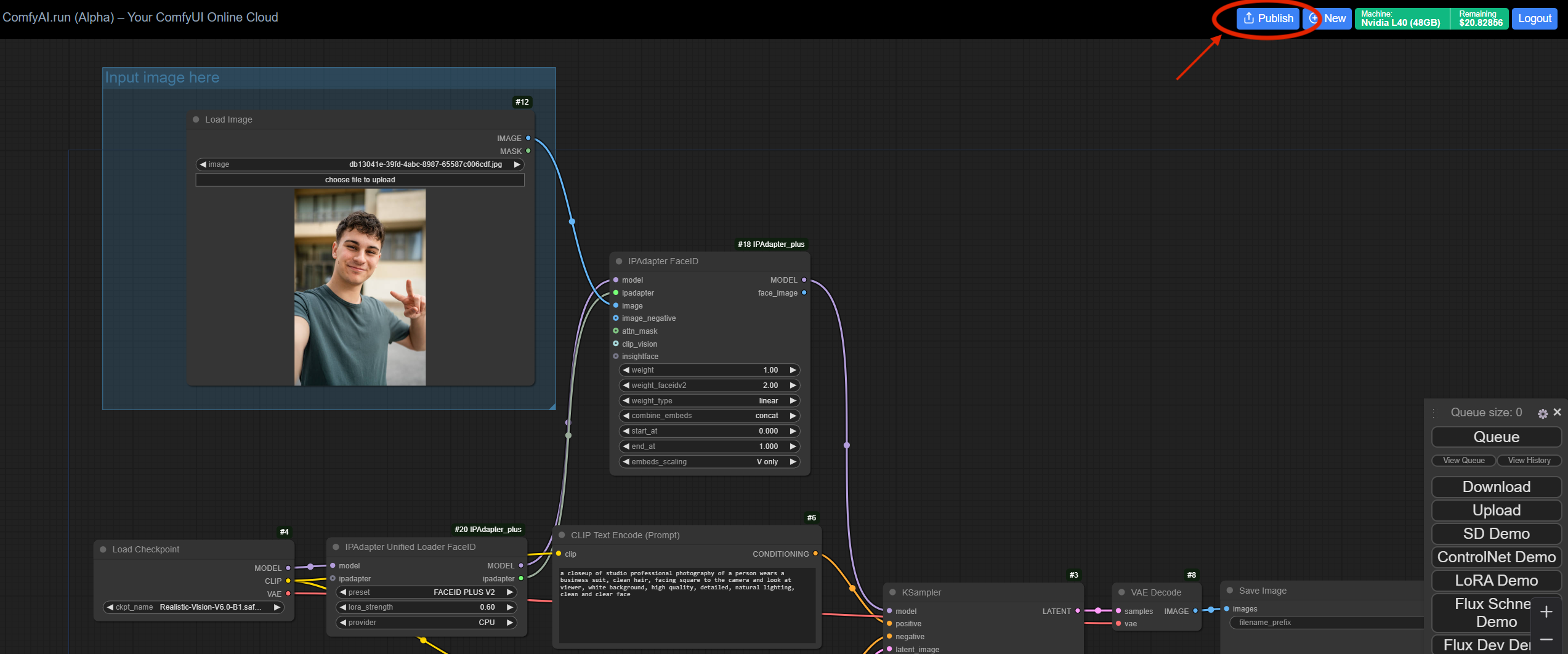This screenshot has height=654, width=1568.
Task: Click the IMAGE output port on Load Image
Action: tap(528, 139)
